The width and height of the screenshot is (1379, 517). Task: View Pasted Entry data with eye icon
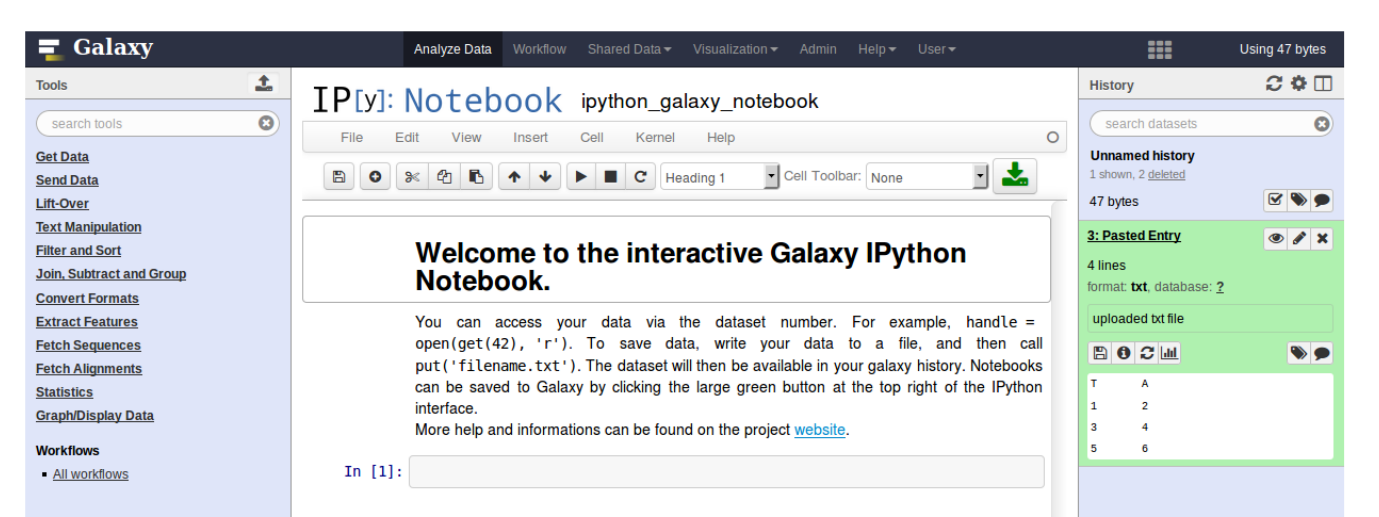[1276, 239]
